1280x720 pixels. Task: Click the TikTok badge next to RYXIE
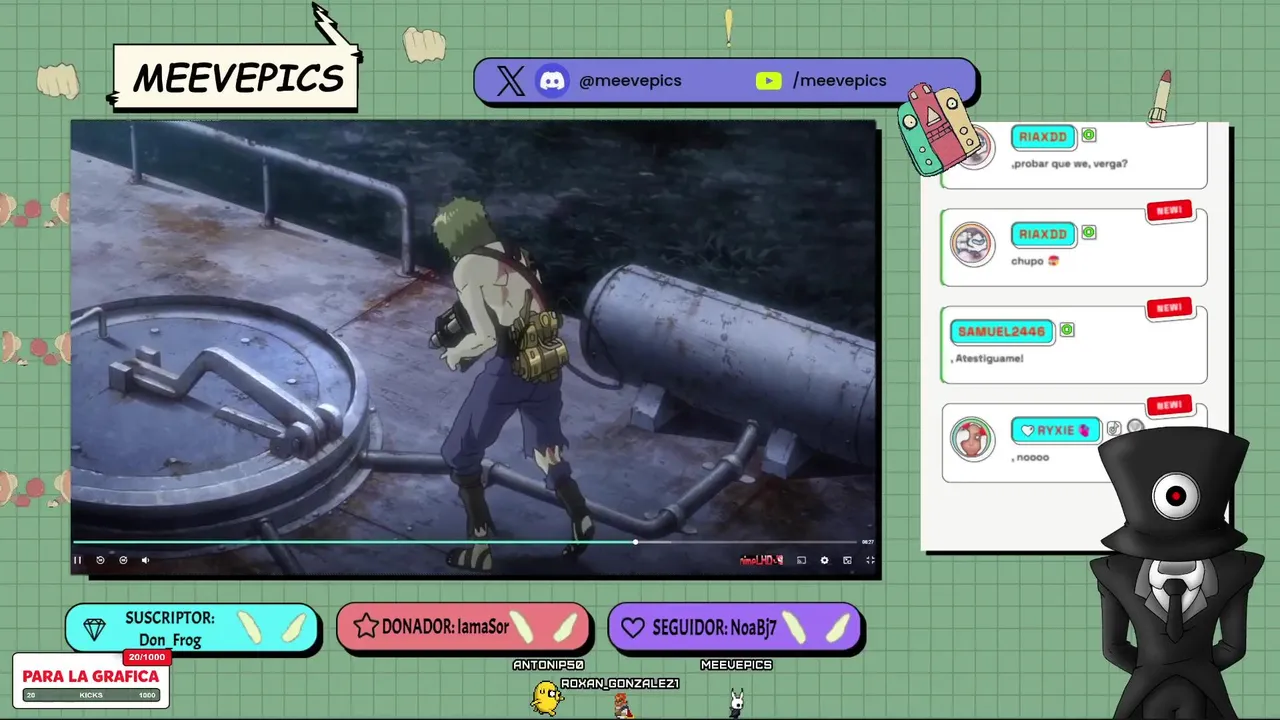point(1113,429)
